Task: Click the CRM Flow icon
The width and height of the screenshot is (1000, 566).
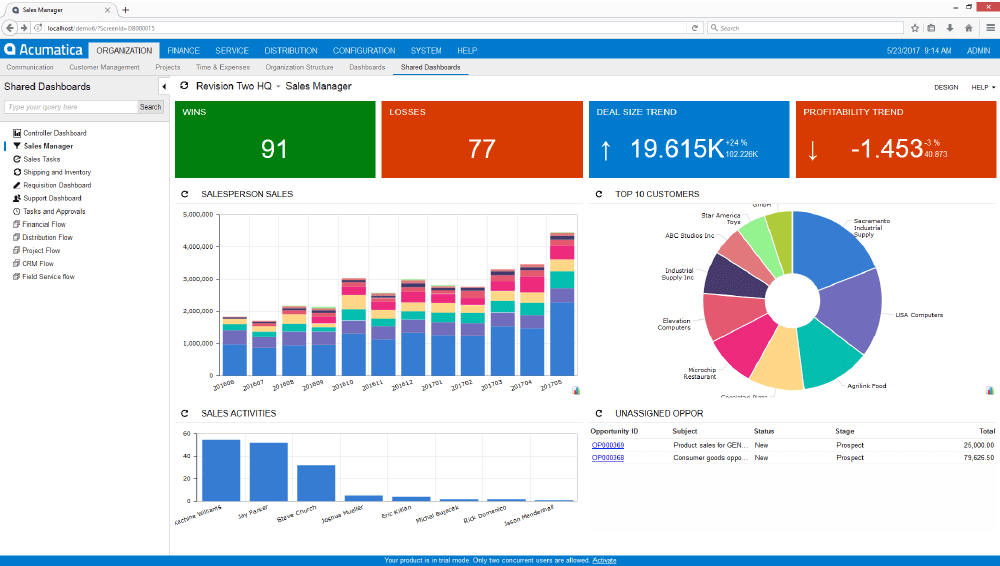Action: click(17, 264)
